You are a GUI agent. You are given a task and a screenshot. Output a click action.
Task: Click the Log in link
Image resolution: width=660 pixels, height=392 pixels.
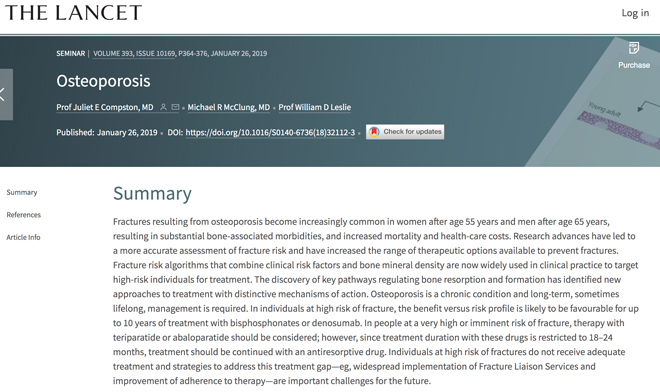tap(635, 13)
